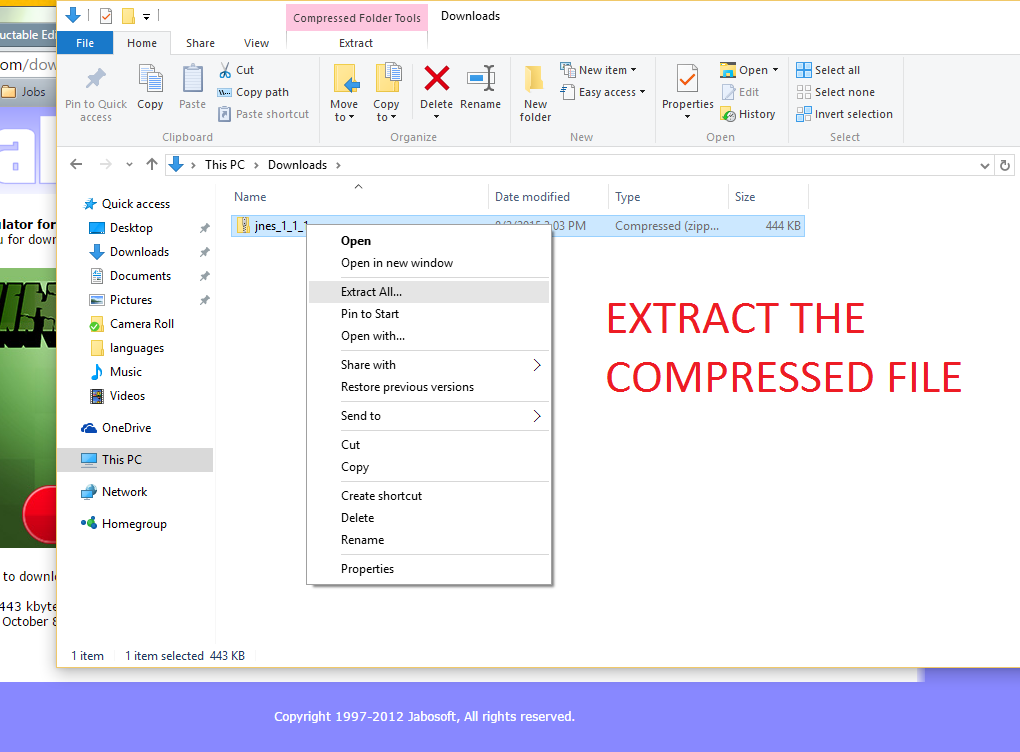Click the Rename icon in Organize group
This screenshot has width=1020, height=752.
[480, 79]
